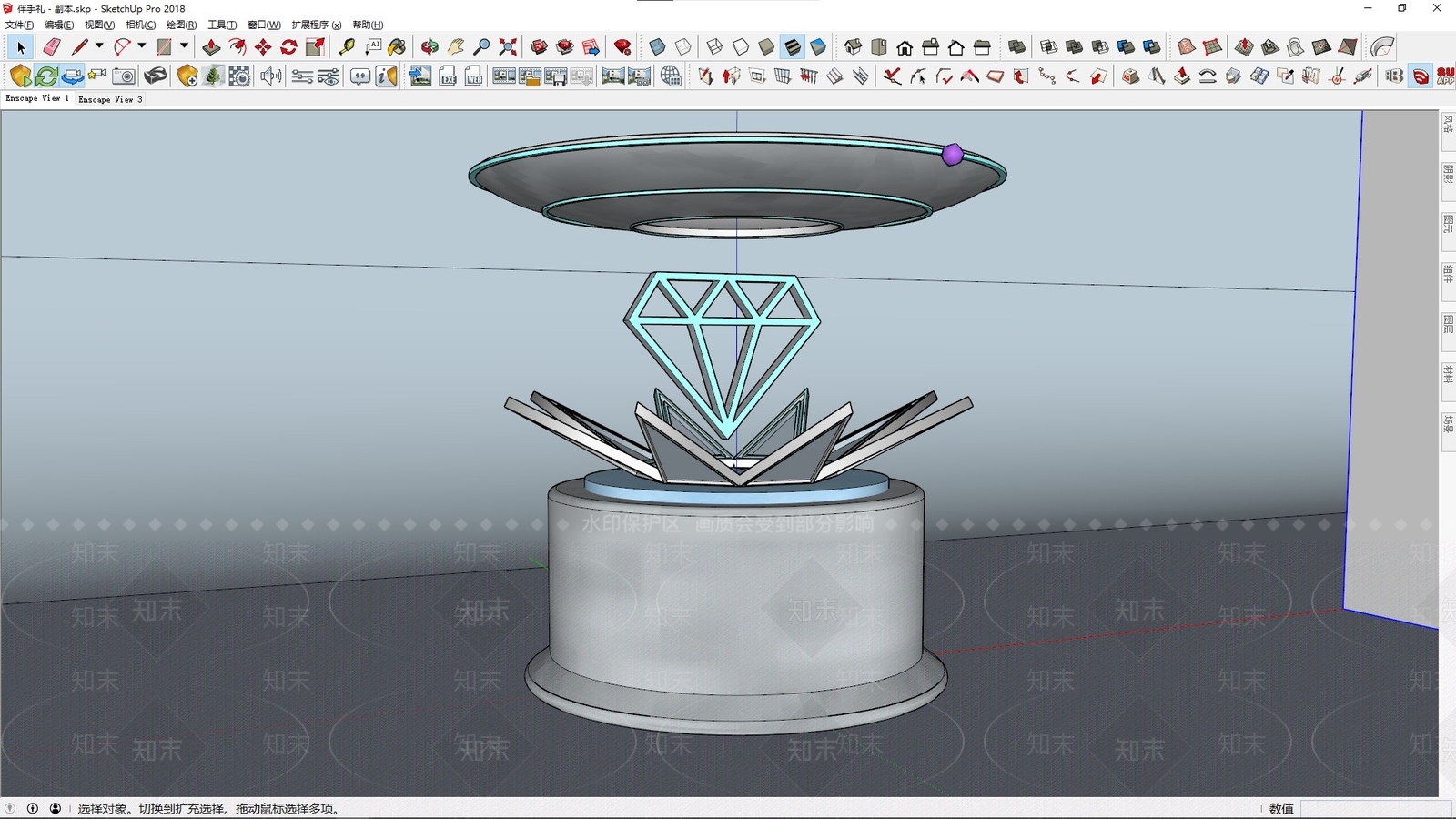Click the purple sphere on the disc
The height and width of the screenshot is (819, 1456).
(x=953, y=155)
